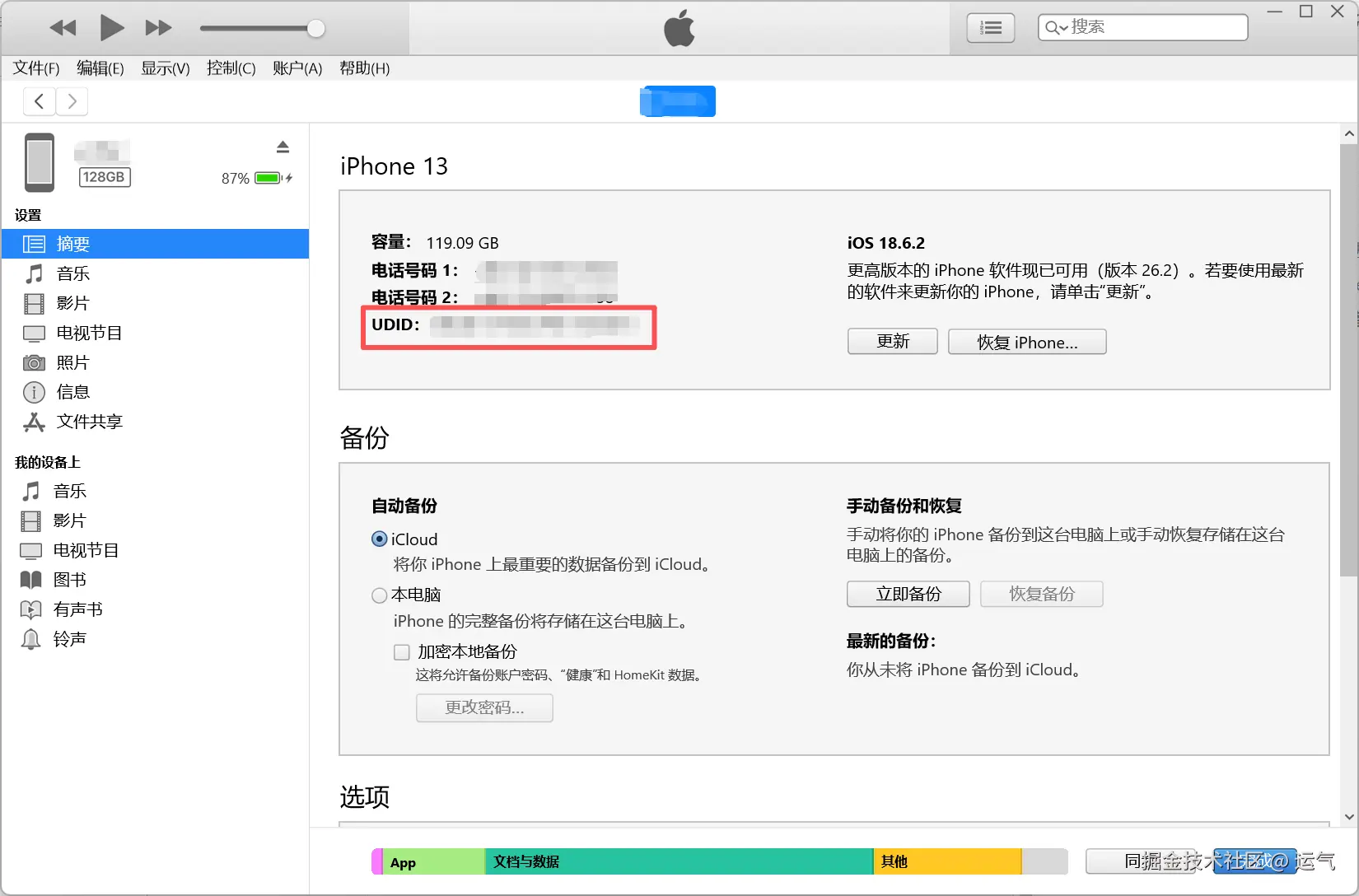Click the TV icon for 电视节目 under 设置
1359x896 pixels.
34,334
